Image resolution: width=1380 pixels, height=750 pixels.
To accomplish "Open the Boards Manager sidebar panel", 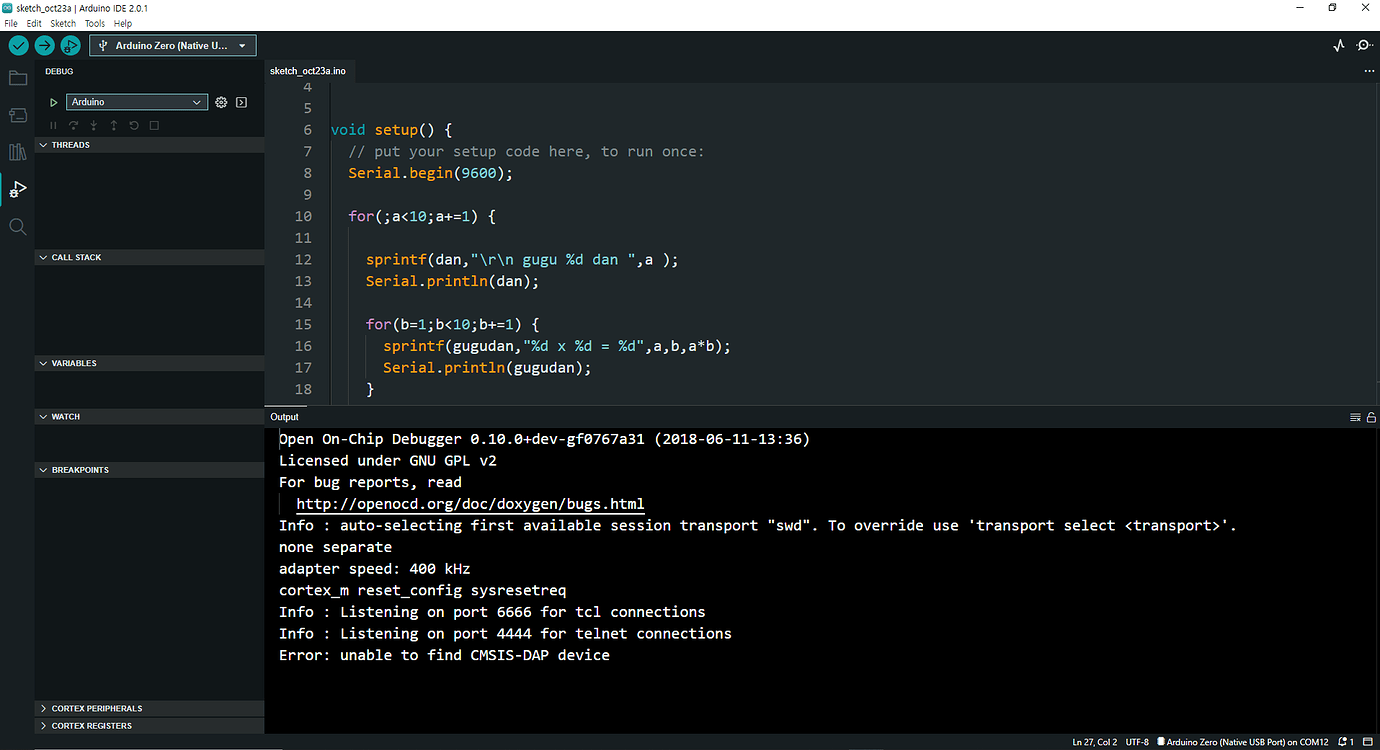I will 17,114.
